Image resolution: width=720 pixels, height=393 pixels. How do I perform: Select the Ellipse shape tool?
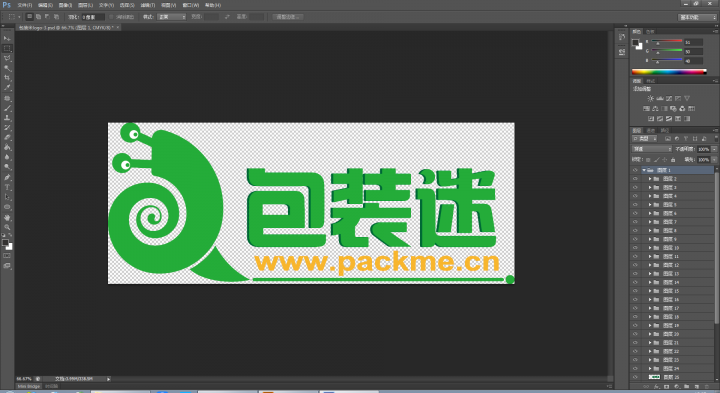[7, 207]
